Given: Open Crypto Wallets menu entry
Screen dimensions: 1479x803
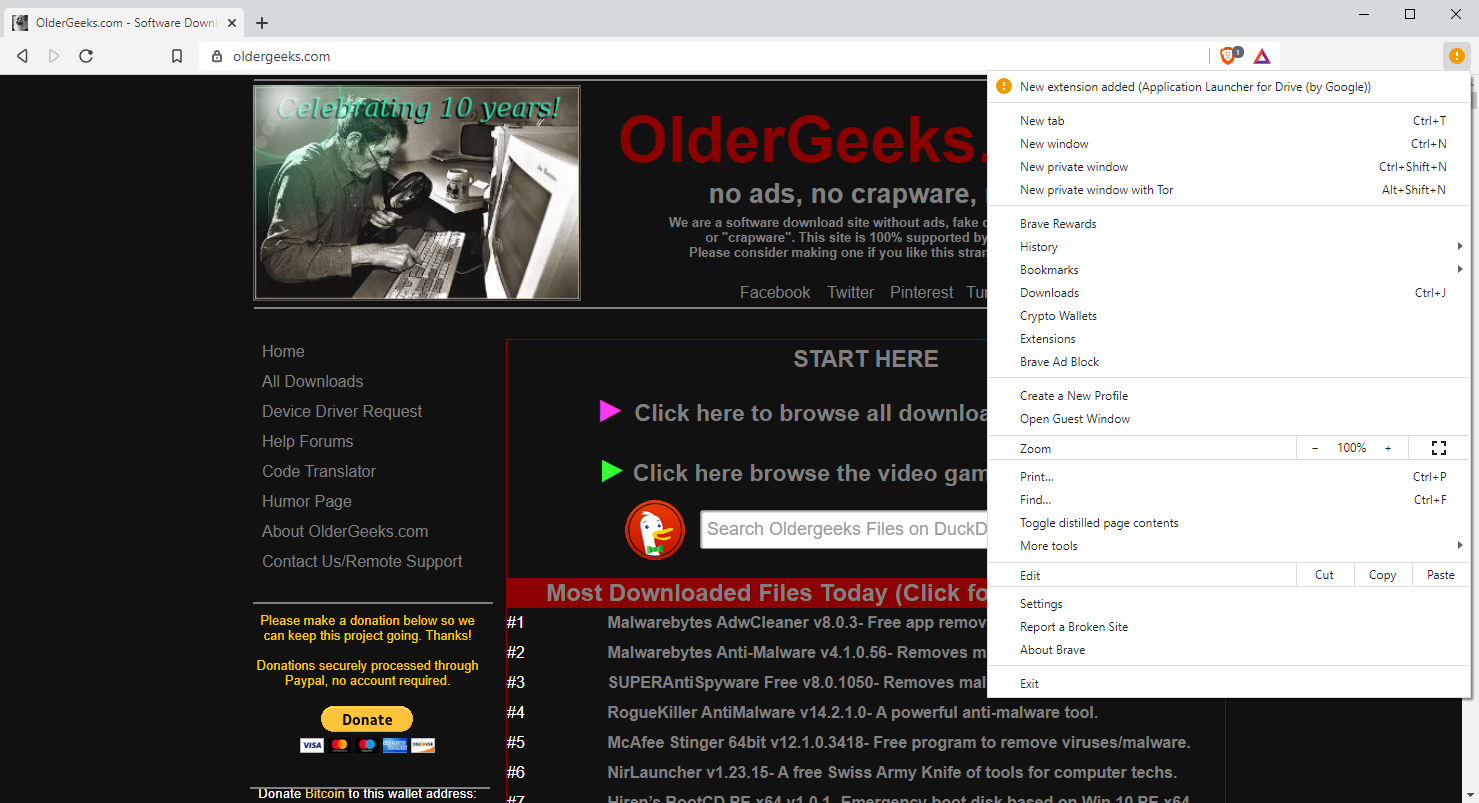Looking at the screenshot, I should point(1229,316).
